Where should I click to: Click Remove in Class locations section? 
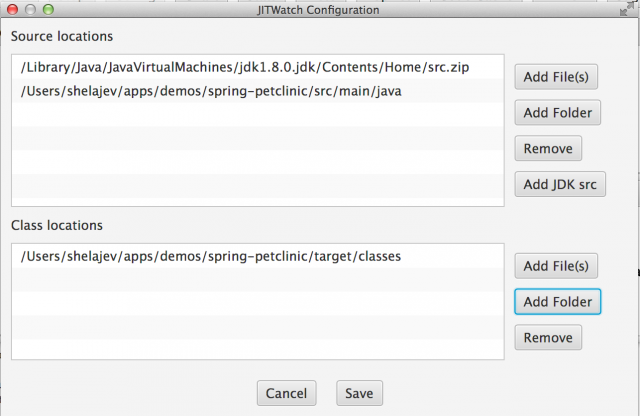pos(548,338)
